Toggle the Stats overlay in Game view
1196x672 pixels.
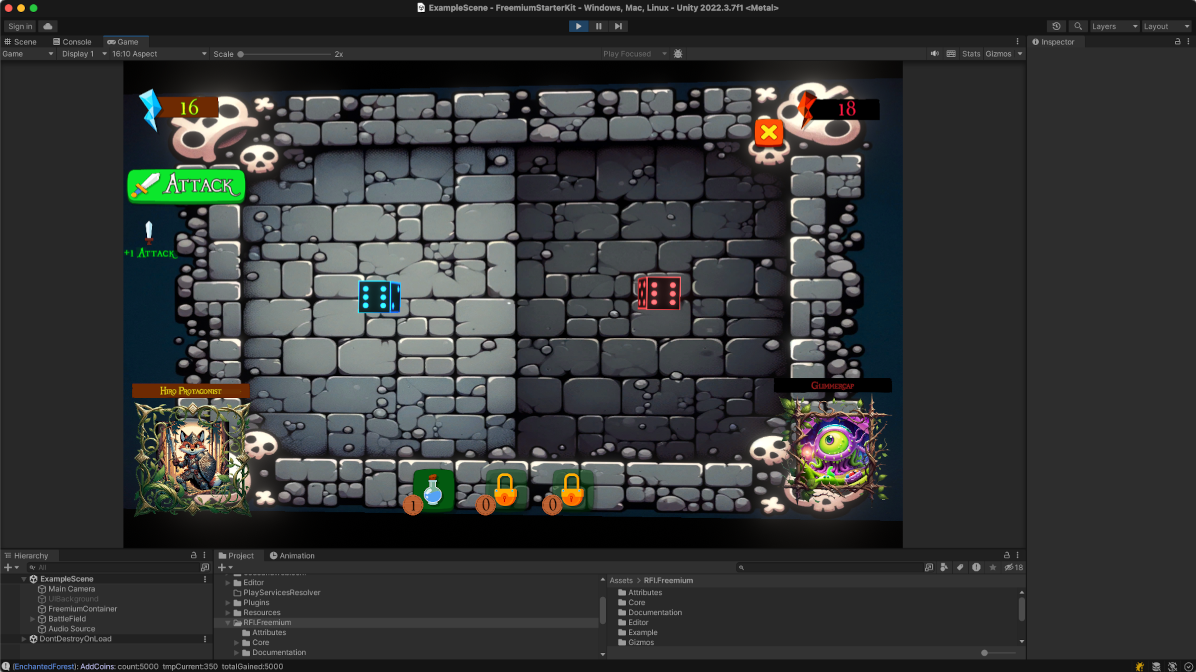(970, 54)
